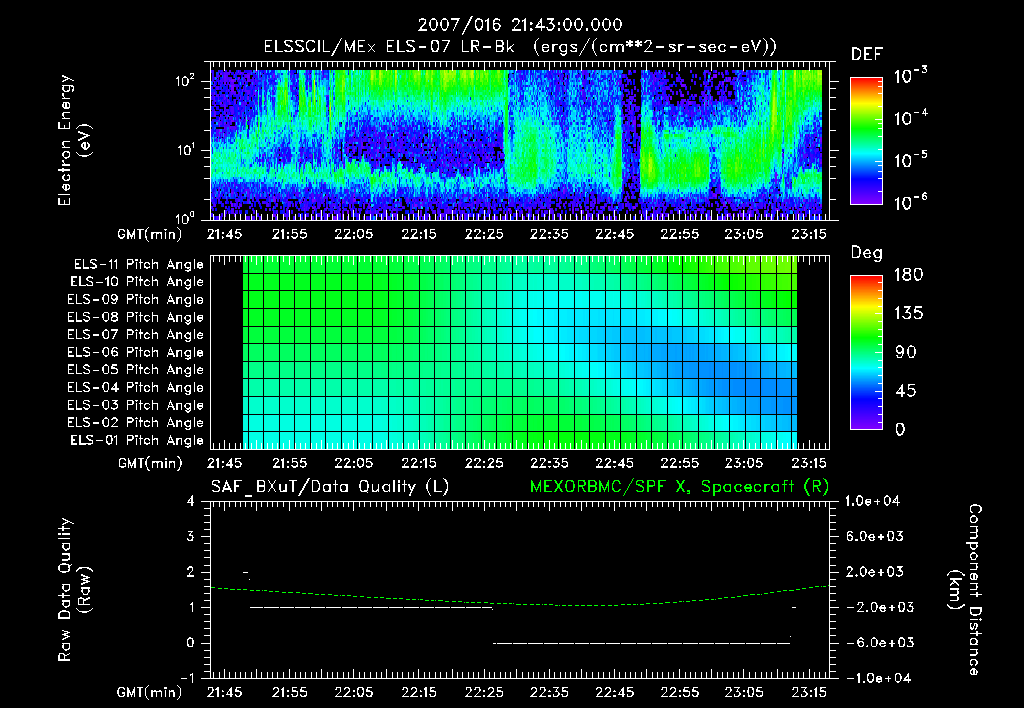Select the 135 value on the Deg scale
Image resolution: width=1024 pixels, height=708 pixels.
coord(909,313)
